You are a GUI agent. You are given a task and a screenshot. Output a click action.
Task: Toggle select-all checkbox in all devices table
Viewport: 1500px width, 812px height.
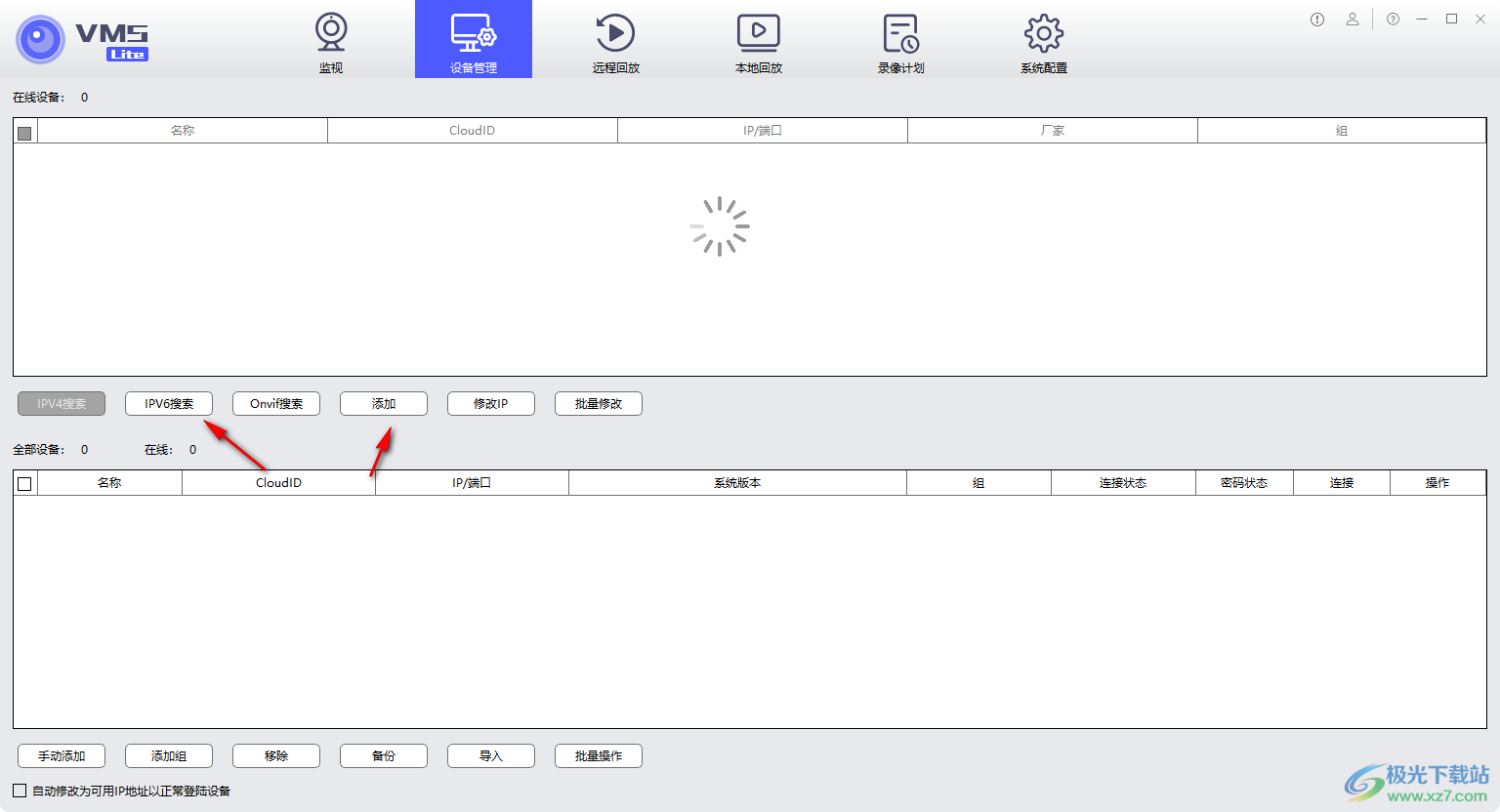point(25,484)
